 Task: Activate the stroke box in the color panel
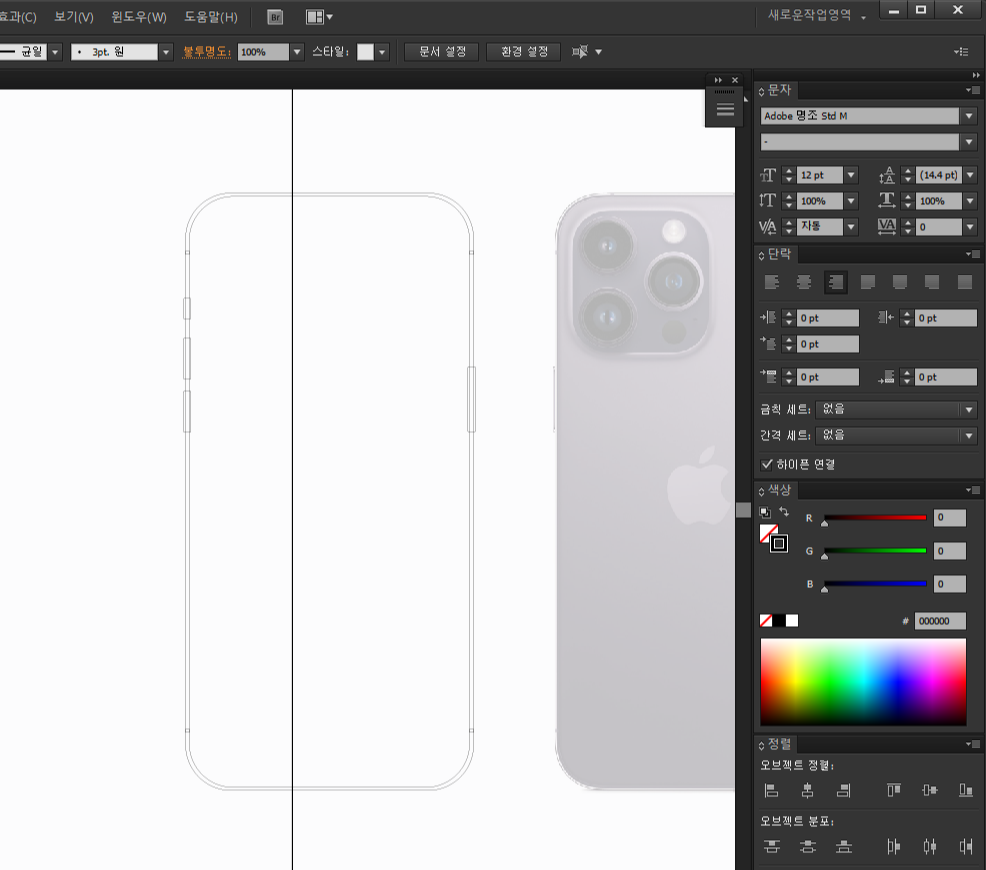pyautogui.click(x=779, y=544)
